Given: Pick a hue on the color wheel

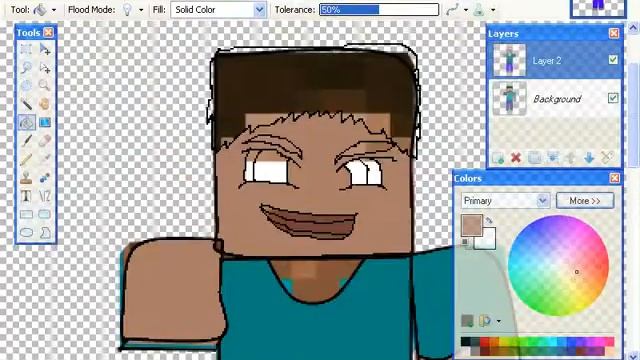Looking at the screenshot, I should tap(558, 266).
